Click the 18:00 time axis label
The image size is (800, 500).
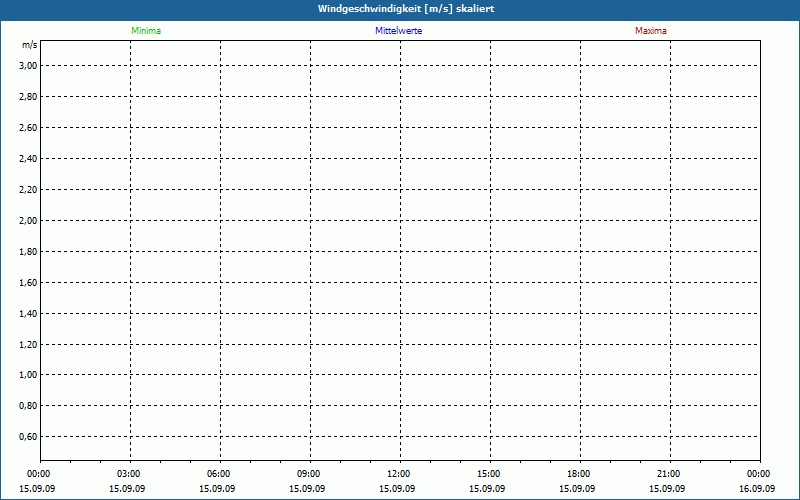579,474
